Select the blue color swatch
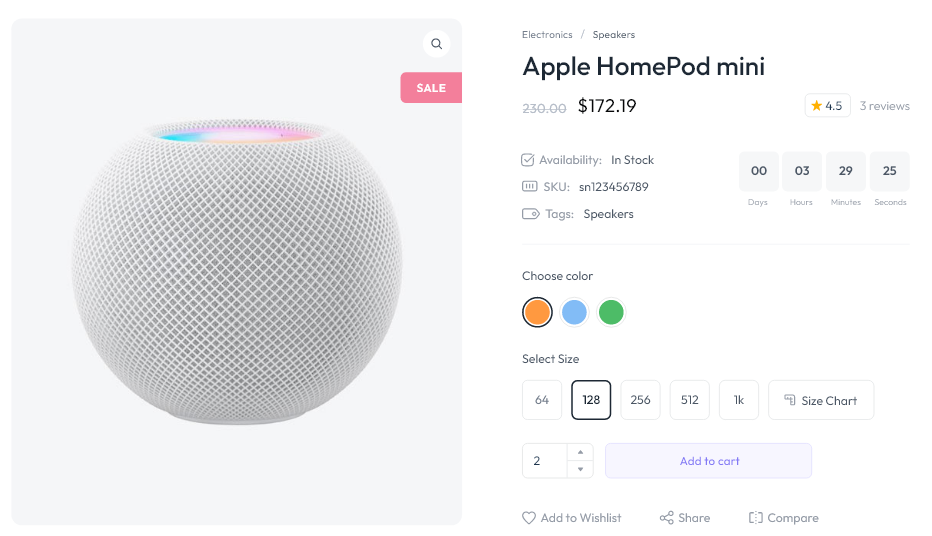The height and width of the screenshot is (536, 932). click(x=574, y=312)
